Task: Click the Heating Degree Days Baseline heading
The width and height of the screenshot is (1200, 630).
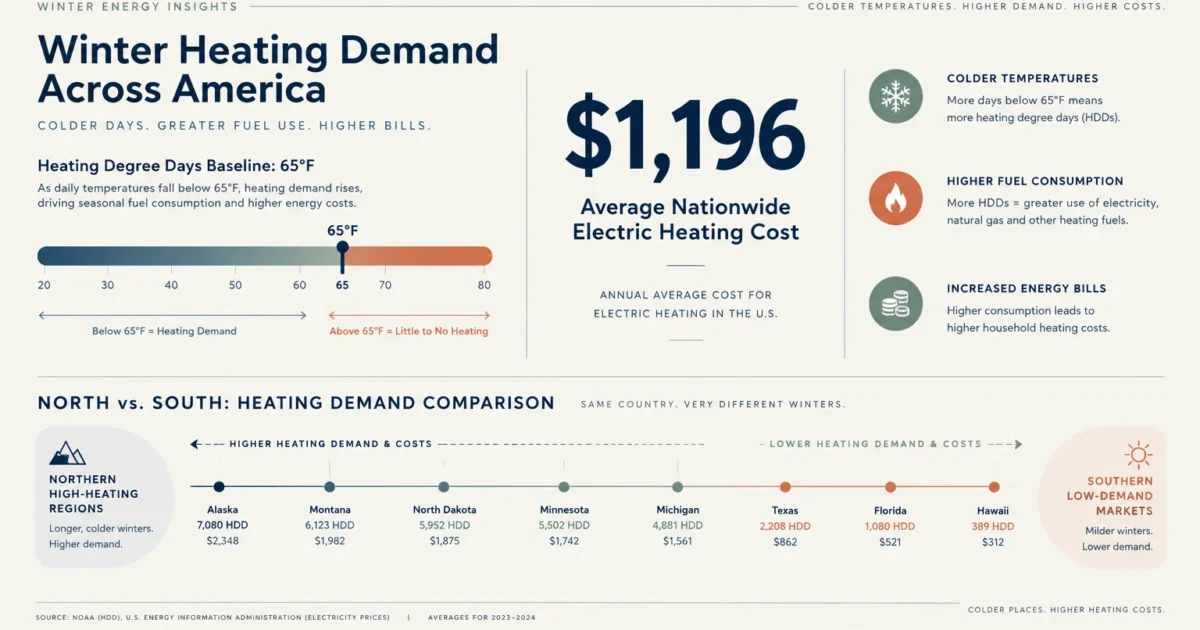Action: click(x=176, y=166)
